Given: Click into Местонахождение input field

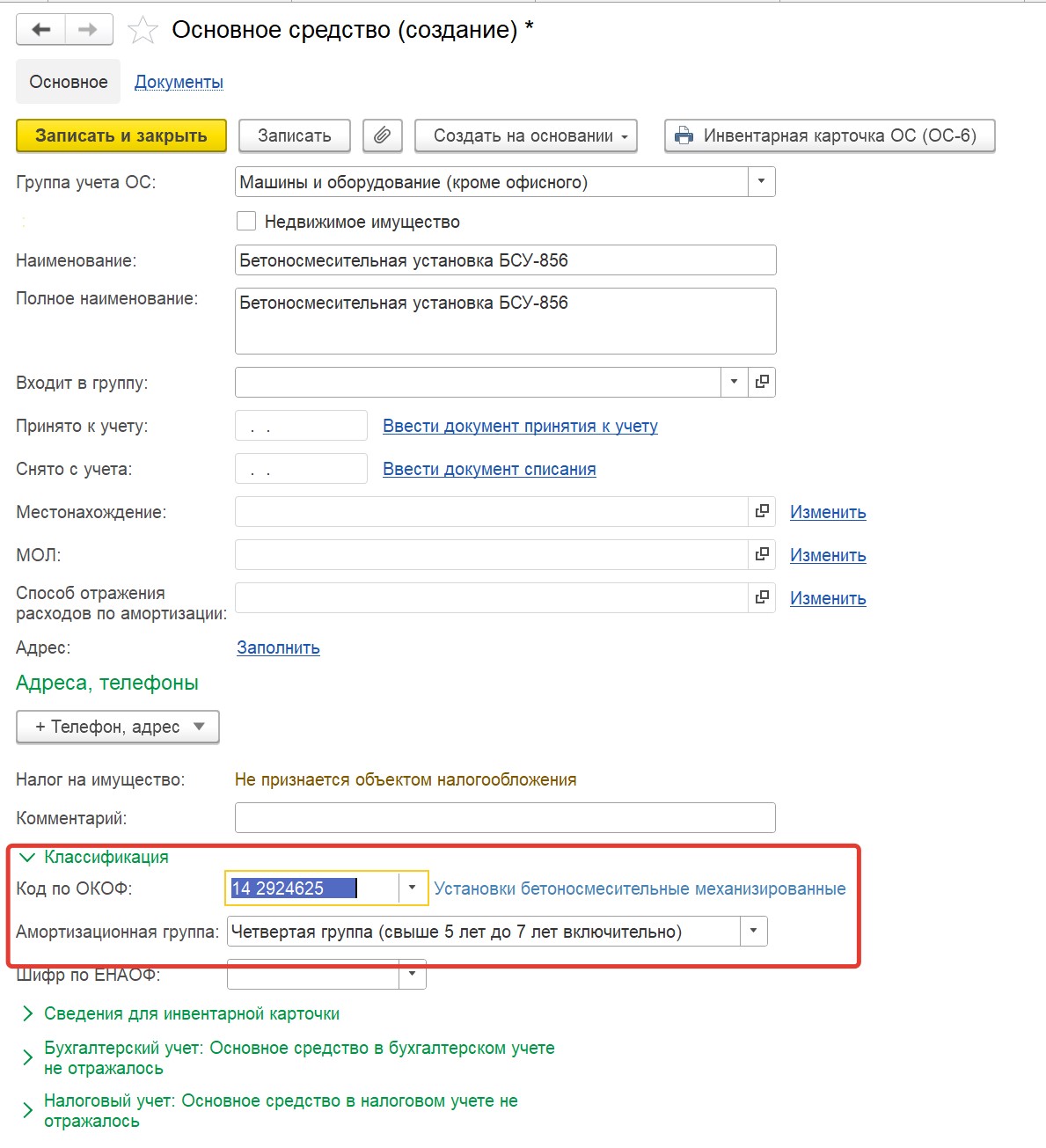Looking at the screenshot, I should (x=491, y=511).
